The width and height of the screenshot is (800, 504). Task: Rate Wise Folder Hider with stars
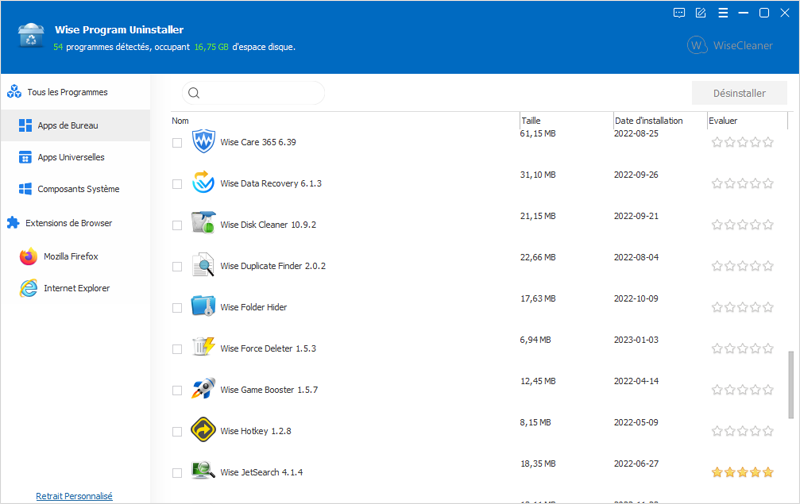[742, 308]
